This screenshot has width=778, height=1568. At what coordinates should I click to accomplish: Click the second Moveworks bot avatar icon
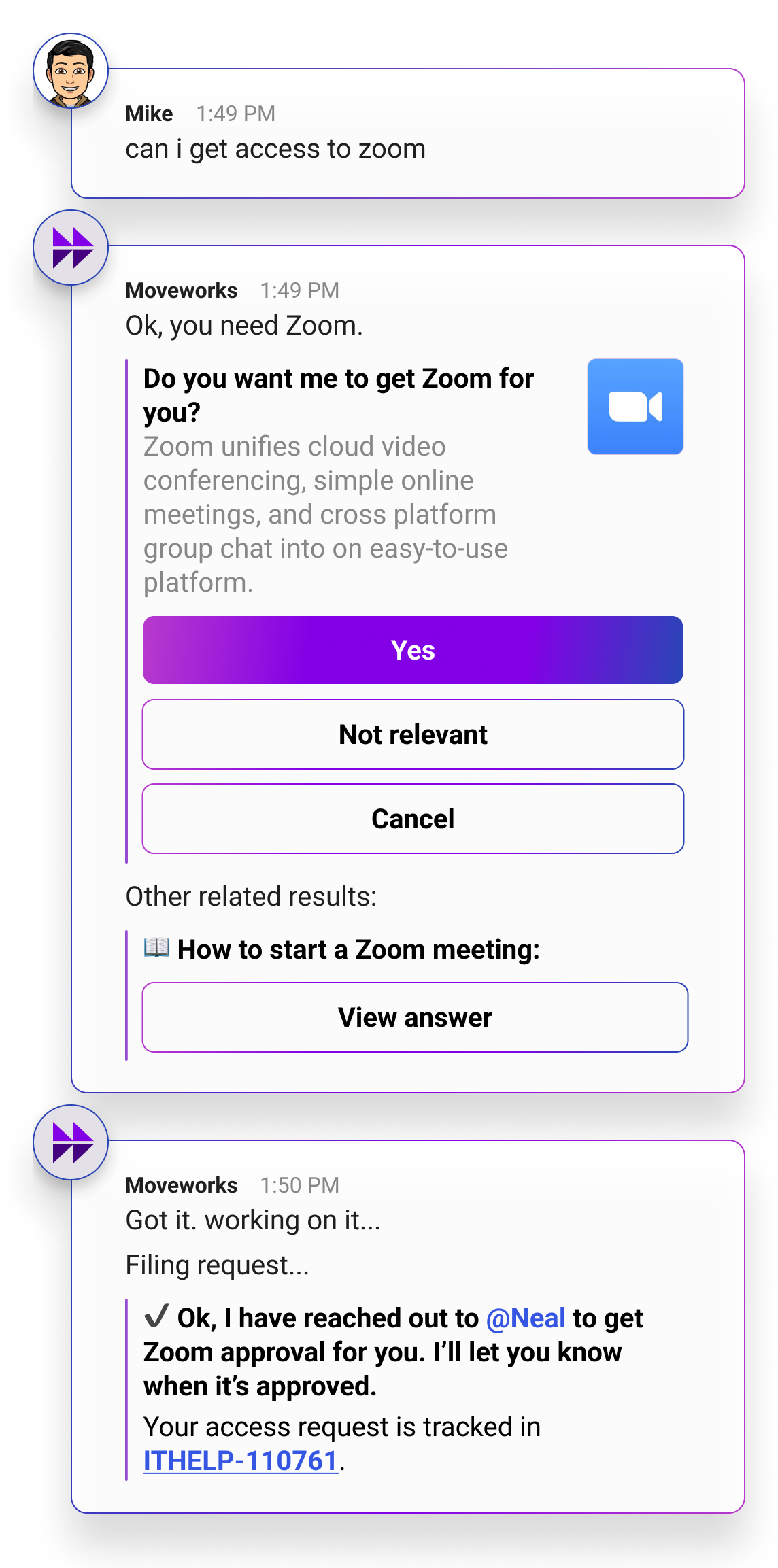click(x=71, y=1142)
